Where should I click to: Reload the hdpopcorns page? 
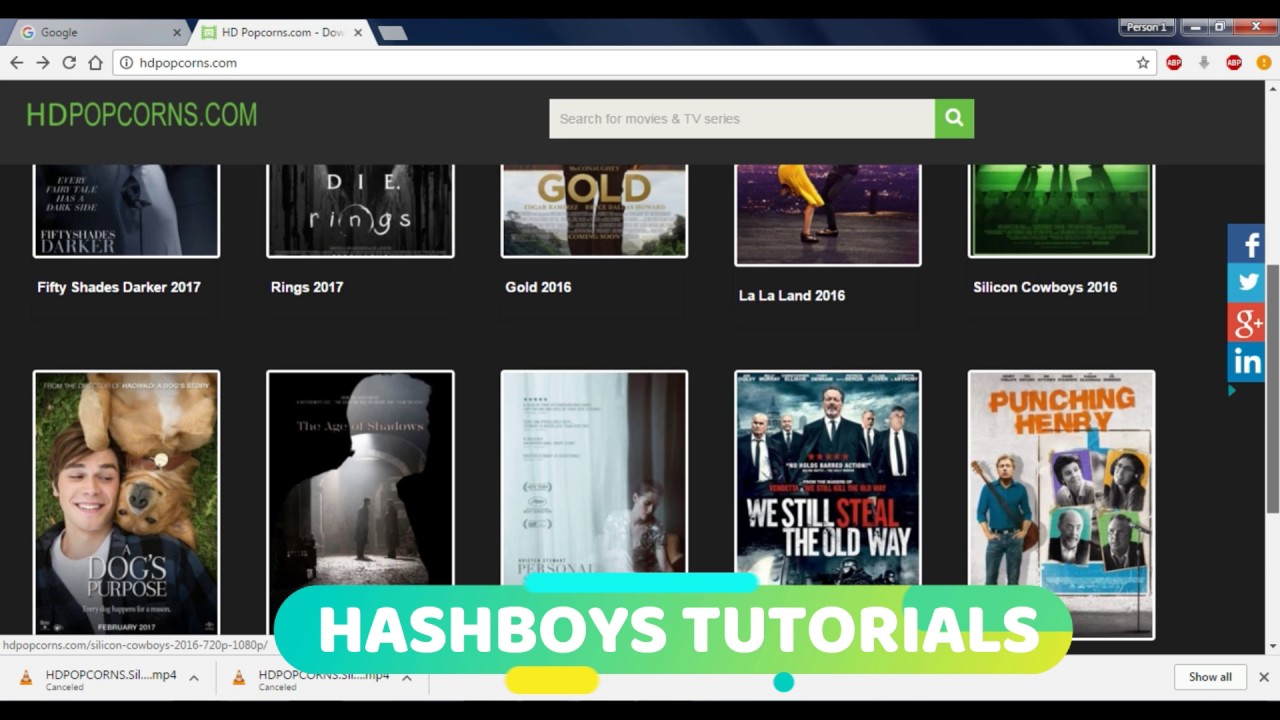(x=69, y=62)
